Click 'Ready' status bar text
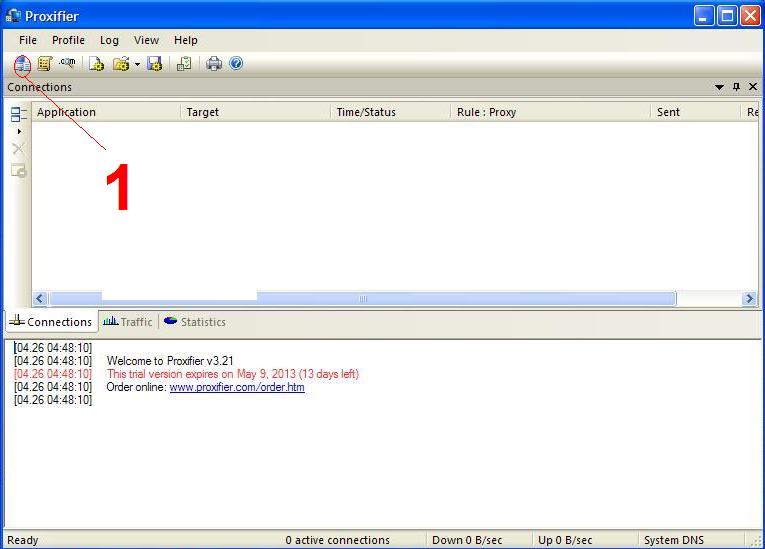 22,540
